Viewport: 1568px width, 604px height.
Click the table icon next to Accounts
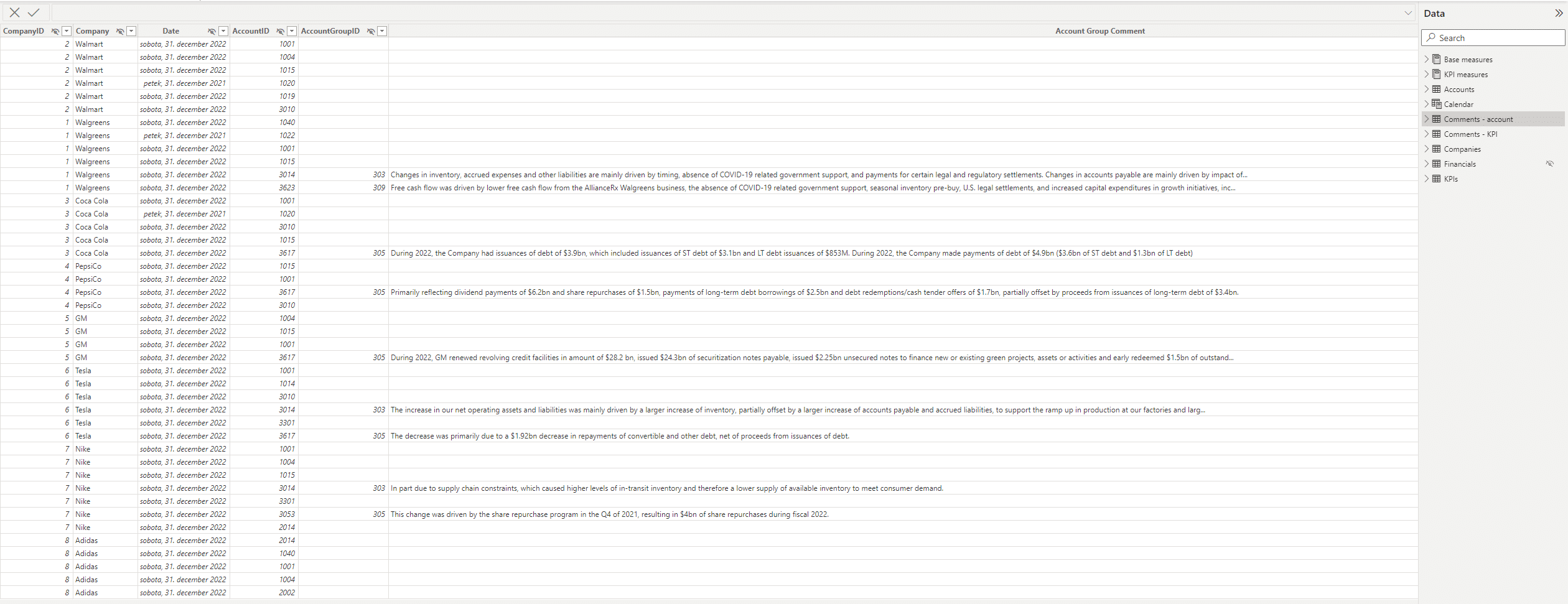1436,89
